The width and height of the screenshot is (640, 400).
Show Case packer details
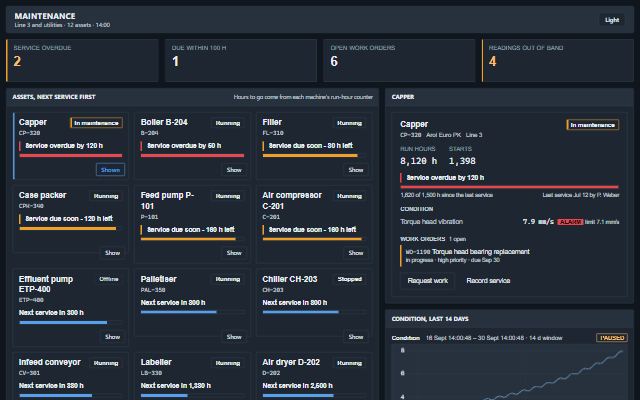coord(112,253)
